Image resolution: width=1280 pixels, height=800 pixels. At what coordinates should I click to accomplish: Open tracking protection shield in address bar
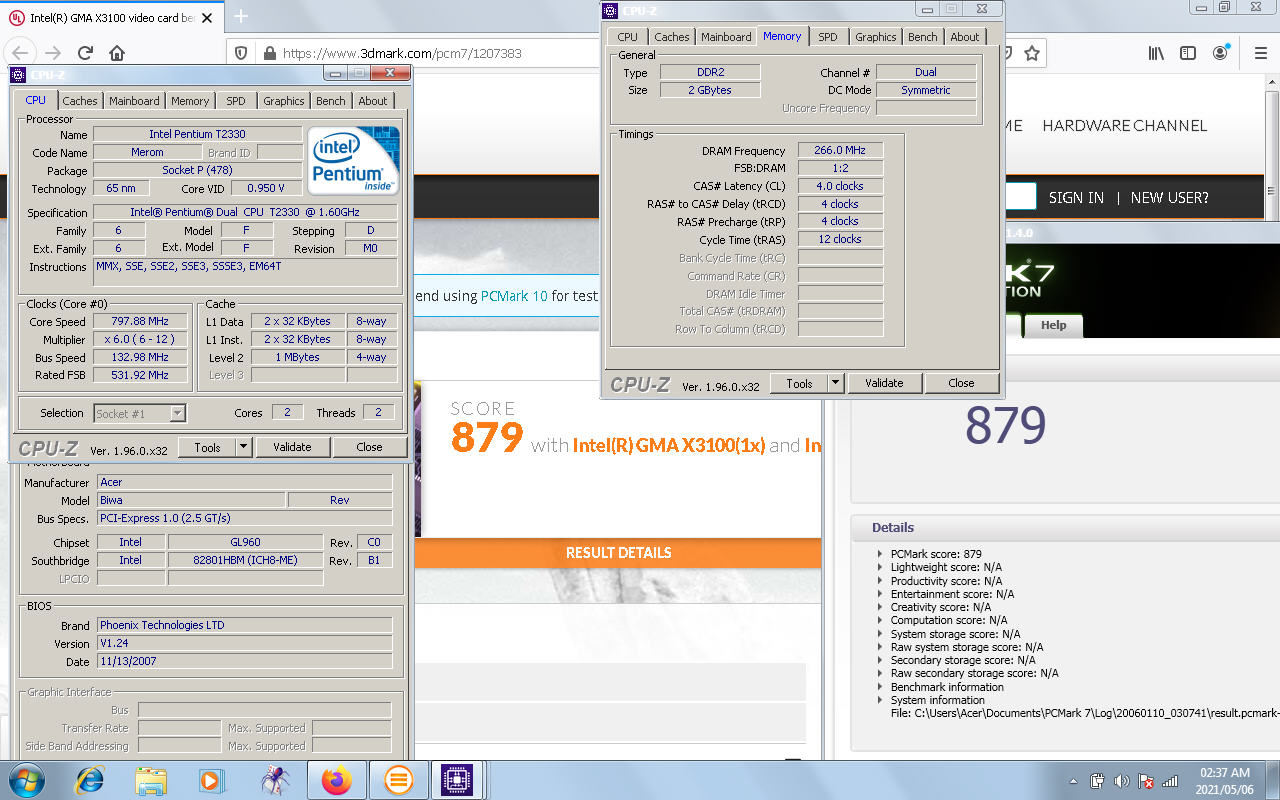click(x=241, y=53)
